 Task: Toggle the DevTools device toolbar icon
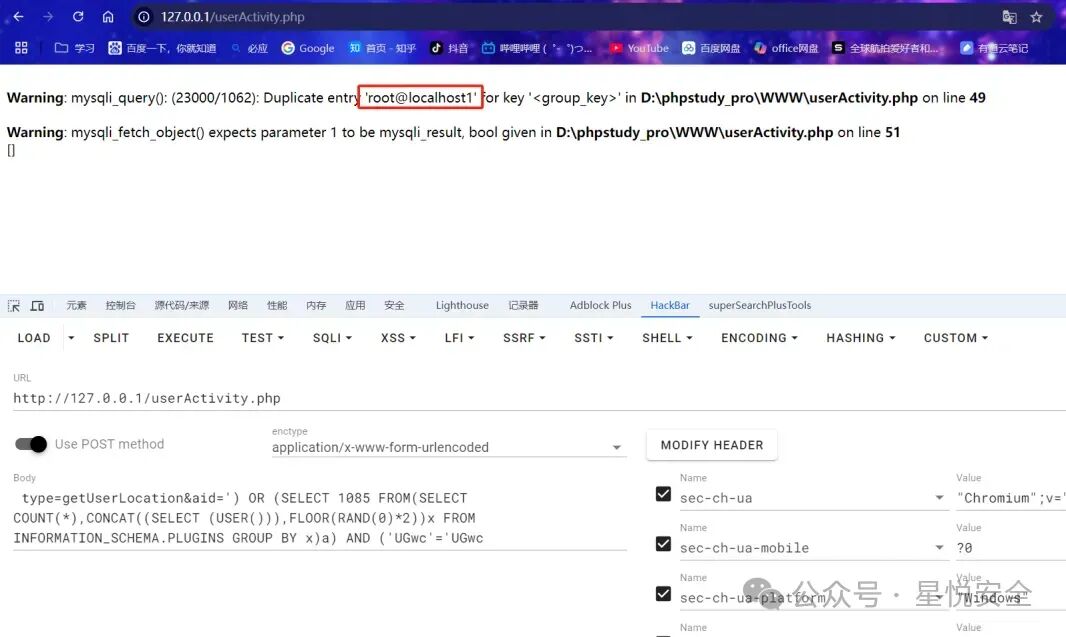click(x=37, y=306)
